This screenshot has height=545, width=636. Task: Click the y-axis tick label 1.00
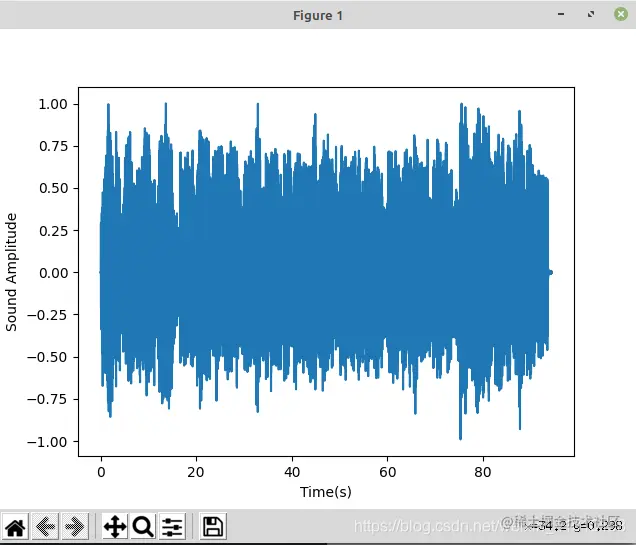coord(53,104)
